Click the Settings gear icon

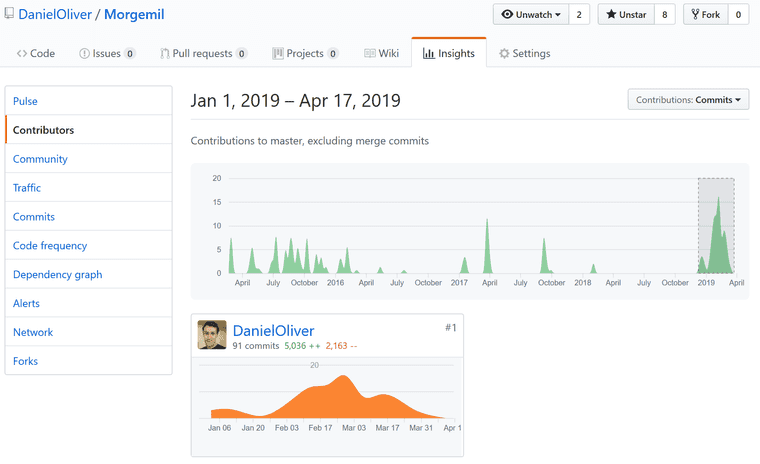[x=504, y=54]
